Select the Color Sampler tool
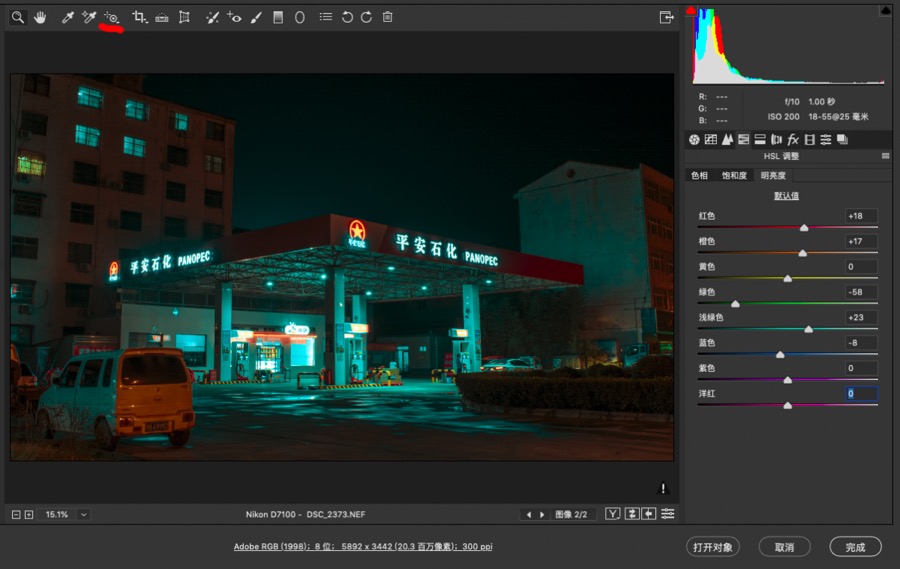Viewport: 900px width, 569px height. pyautogui.click(x=88, y=17)
